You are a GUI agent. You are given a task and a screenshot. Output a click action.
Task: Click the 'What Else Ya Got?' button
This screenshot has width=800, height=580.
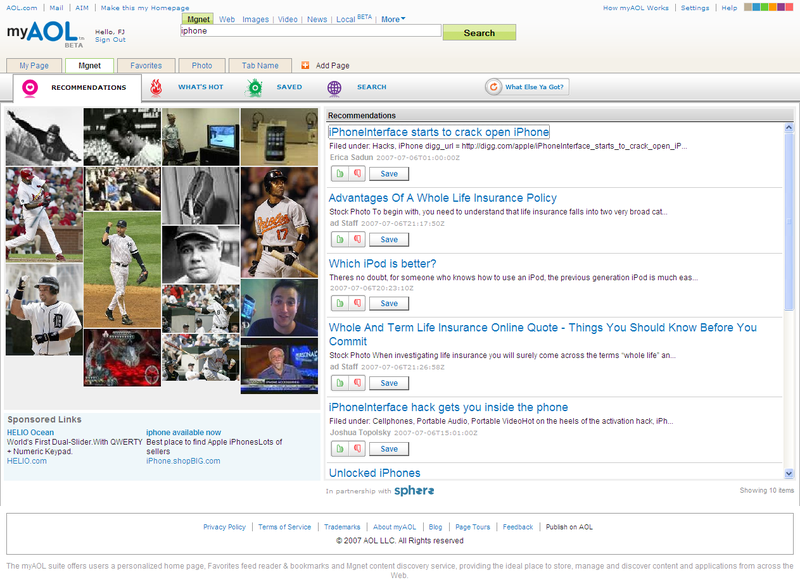[x=527, y=87]
